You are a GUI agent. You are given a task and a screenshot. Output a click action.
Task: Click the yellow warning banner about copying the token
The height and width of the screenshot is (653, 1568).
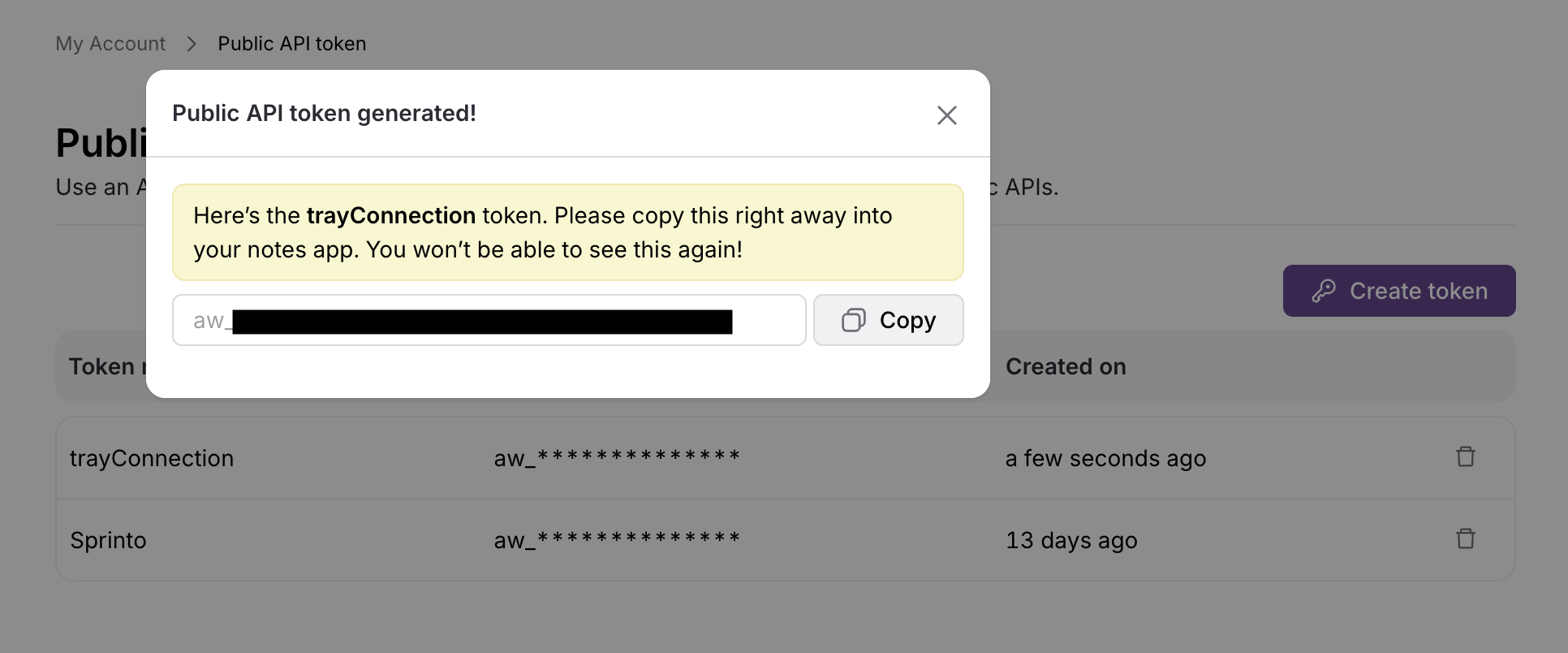(x=566, y=232)
